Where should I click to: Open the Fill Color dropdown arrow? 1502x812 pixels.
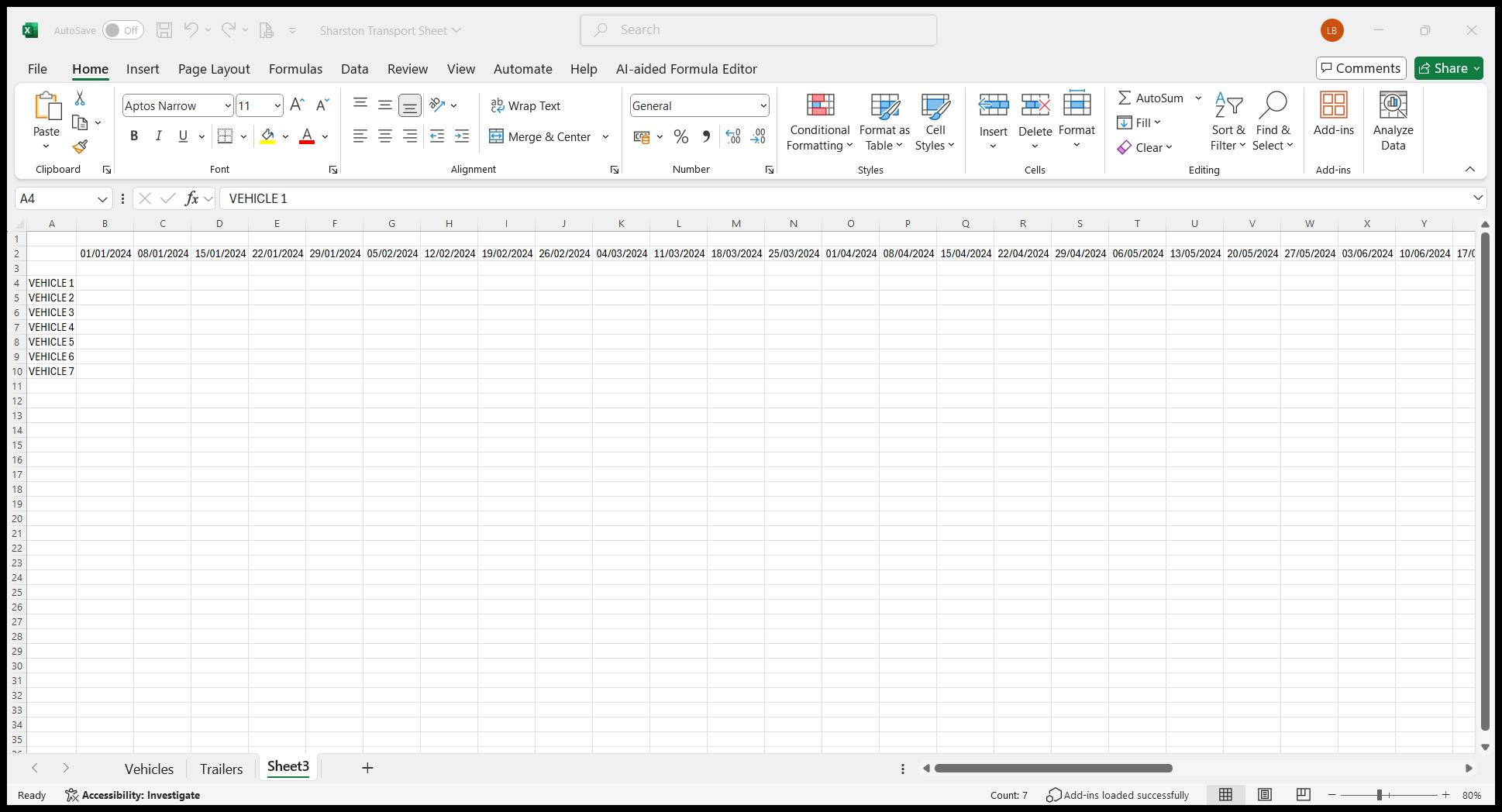click(284, 136)
